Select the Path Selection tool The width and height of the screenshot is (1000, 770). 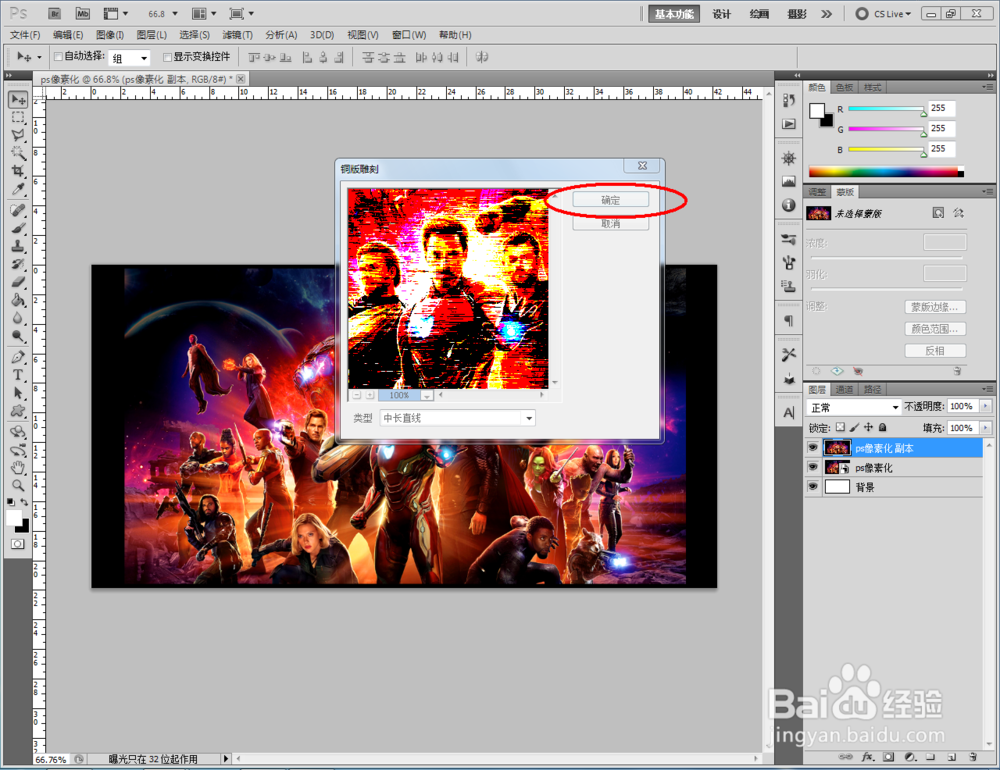18,393
